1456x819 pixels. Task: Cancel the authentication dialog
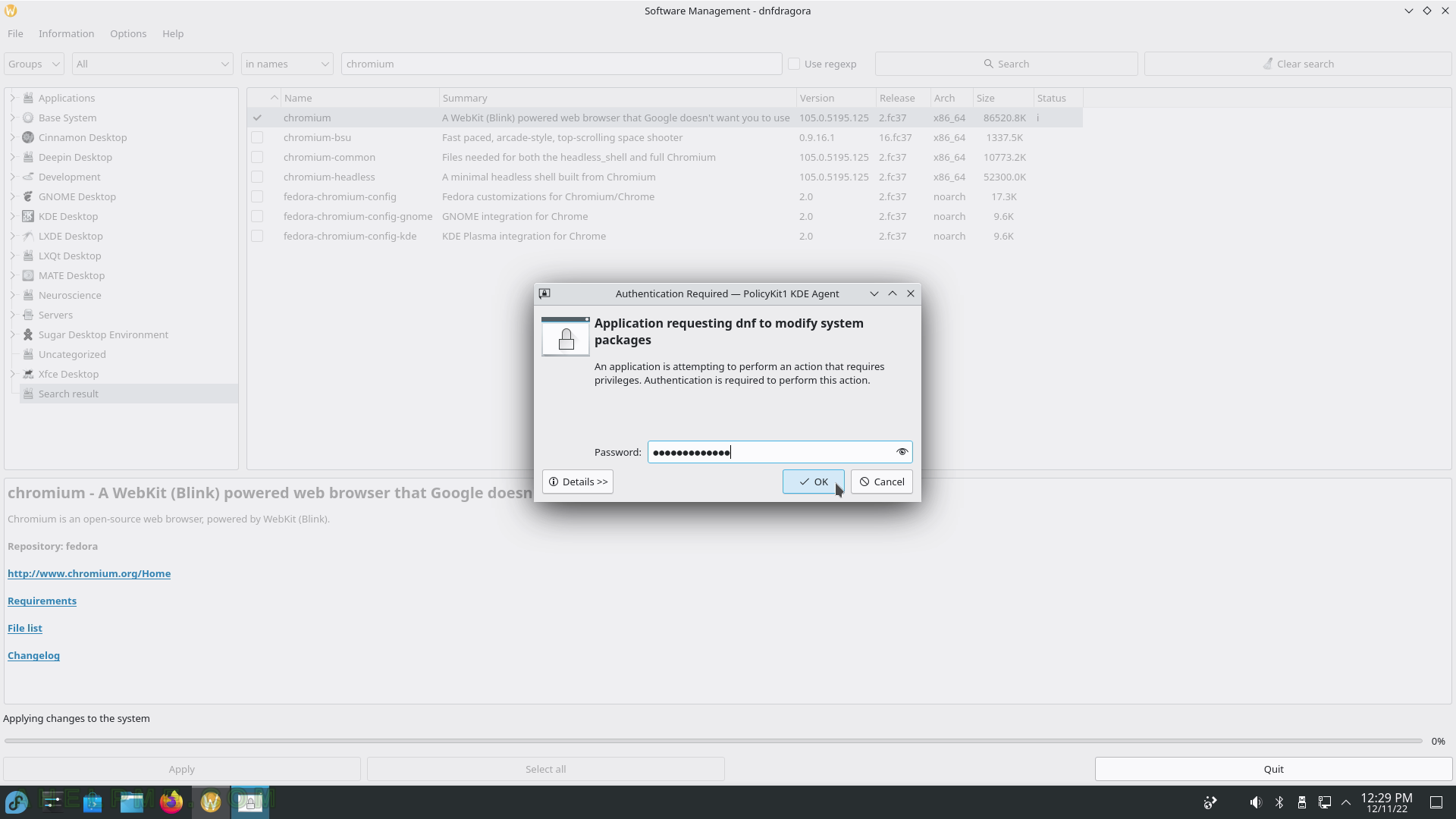tap(881, 482)
